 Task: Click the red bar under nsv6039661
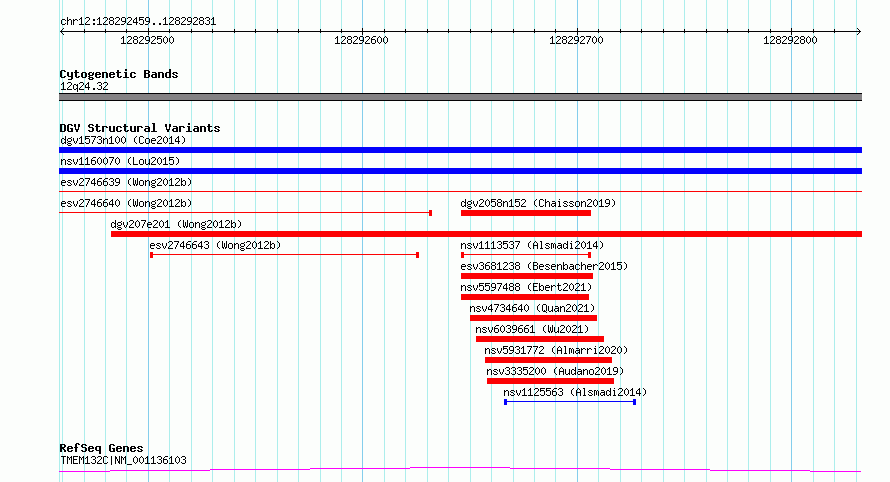pos(540,339)
